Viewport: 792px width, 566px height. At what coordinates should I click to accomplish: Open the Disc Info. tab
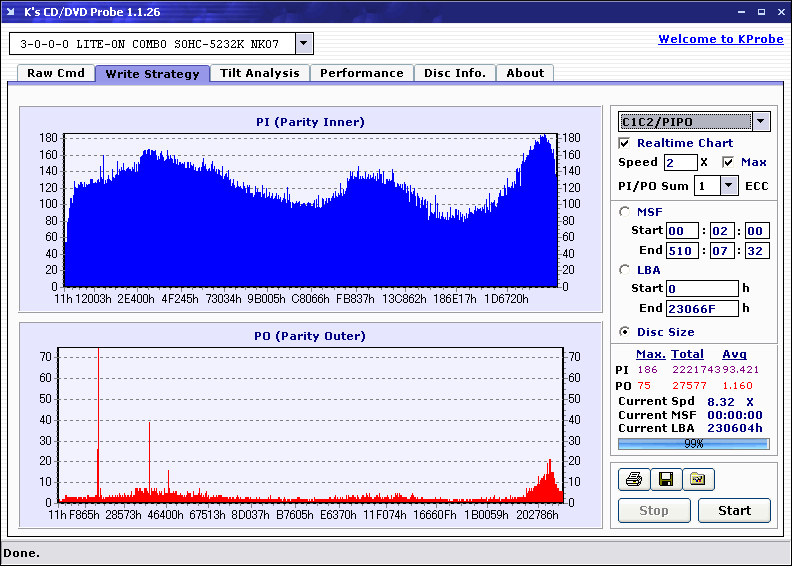point(454,73)
